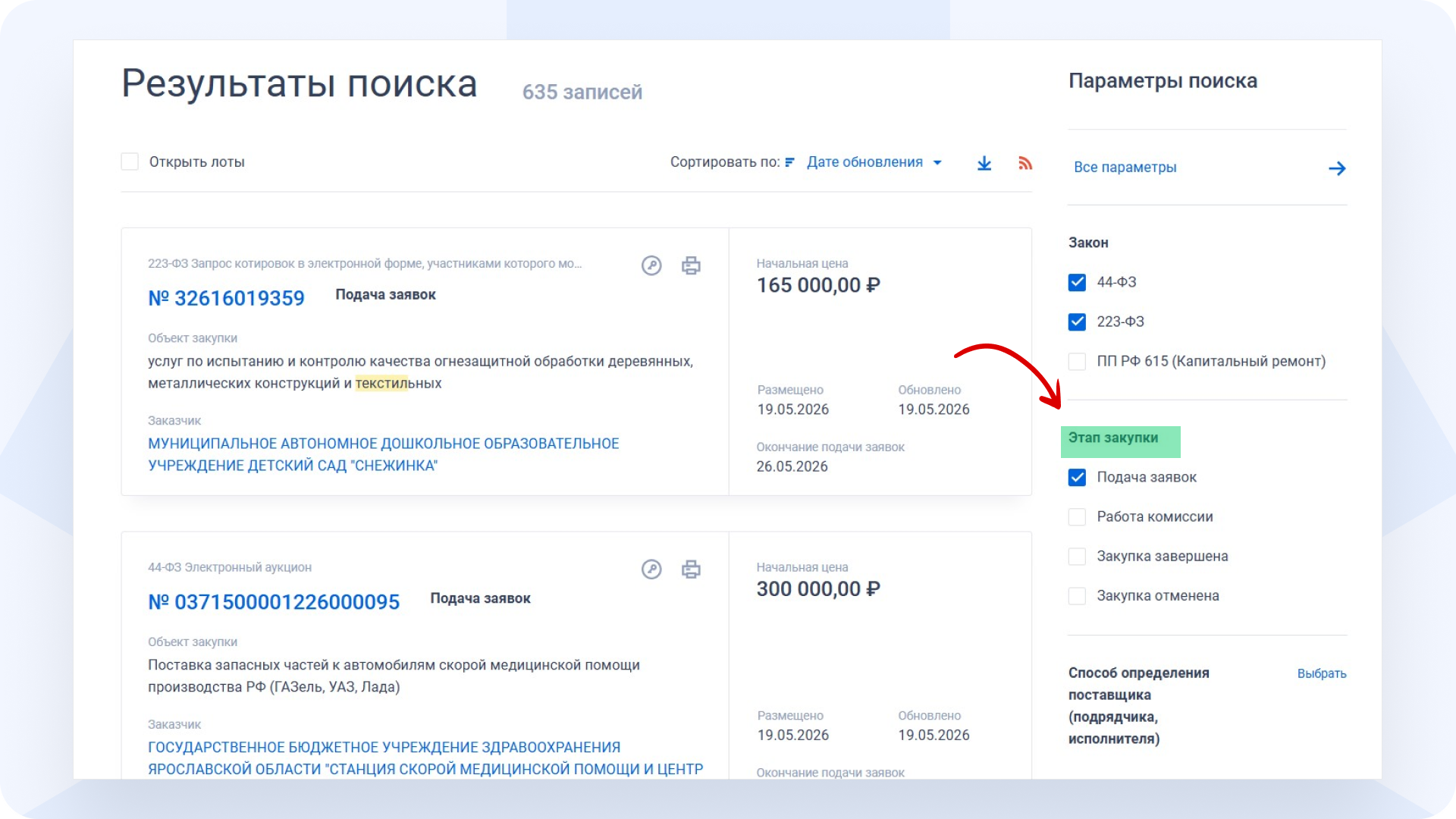Open customer ДЕТСКИЙ САД "СНЕЖИНКА" link
The height and width of the screenshot is (819, 1456).
[383, 454]
